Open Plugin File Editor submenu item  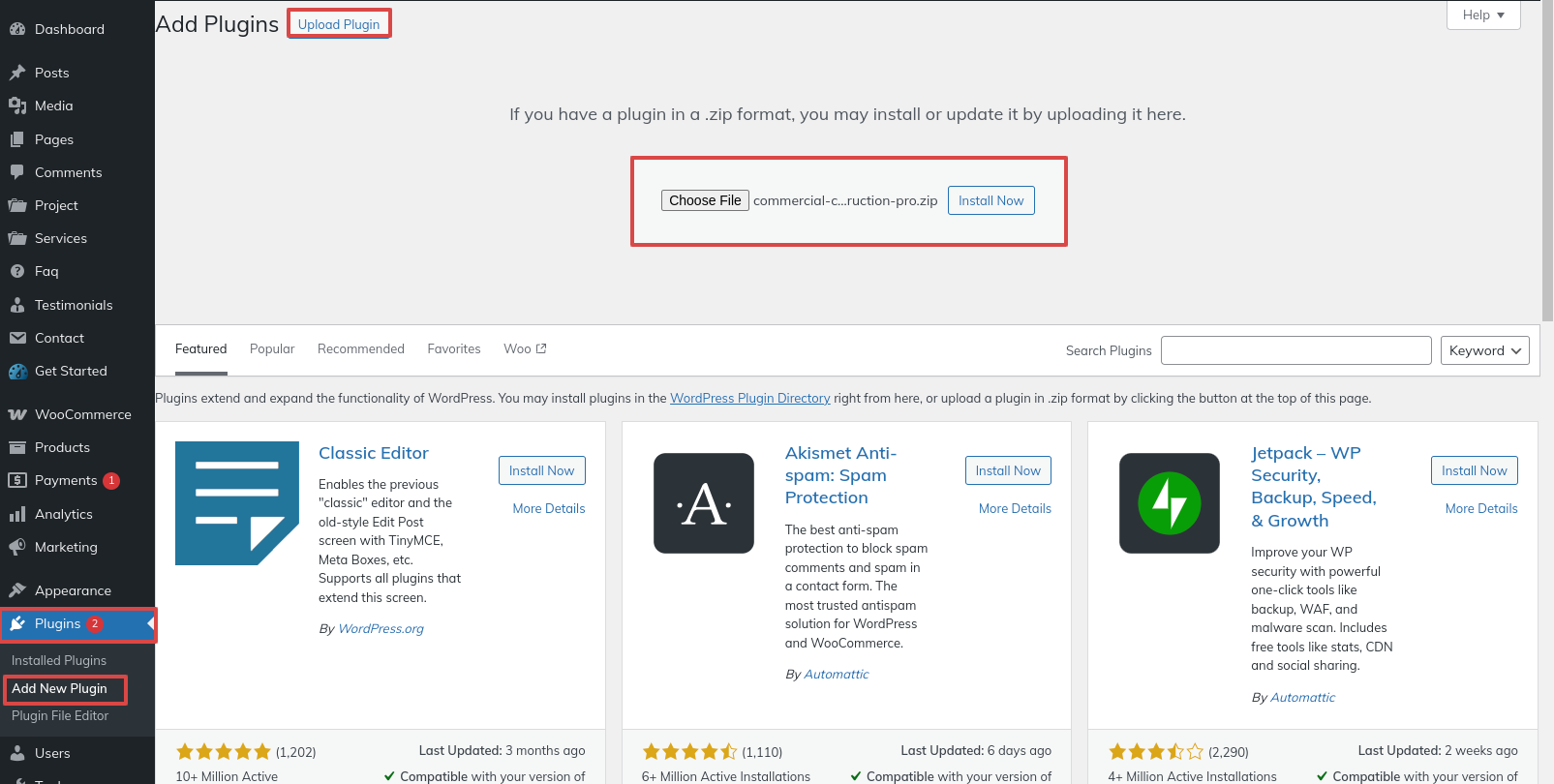click(60, 715)
